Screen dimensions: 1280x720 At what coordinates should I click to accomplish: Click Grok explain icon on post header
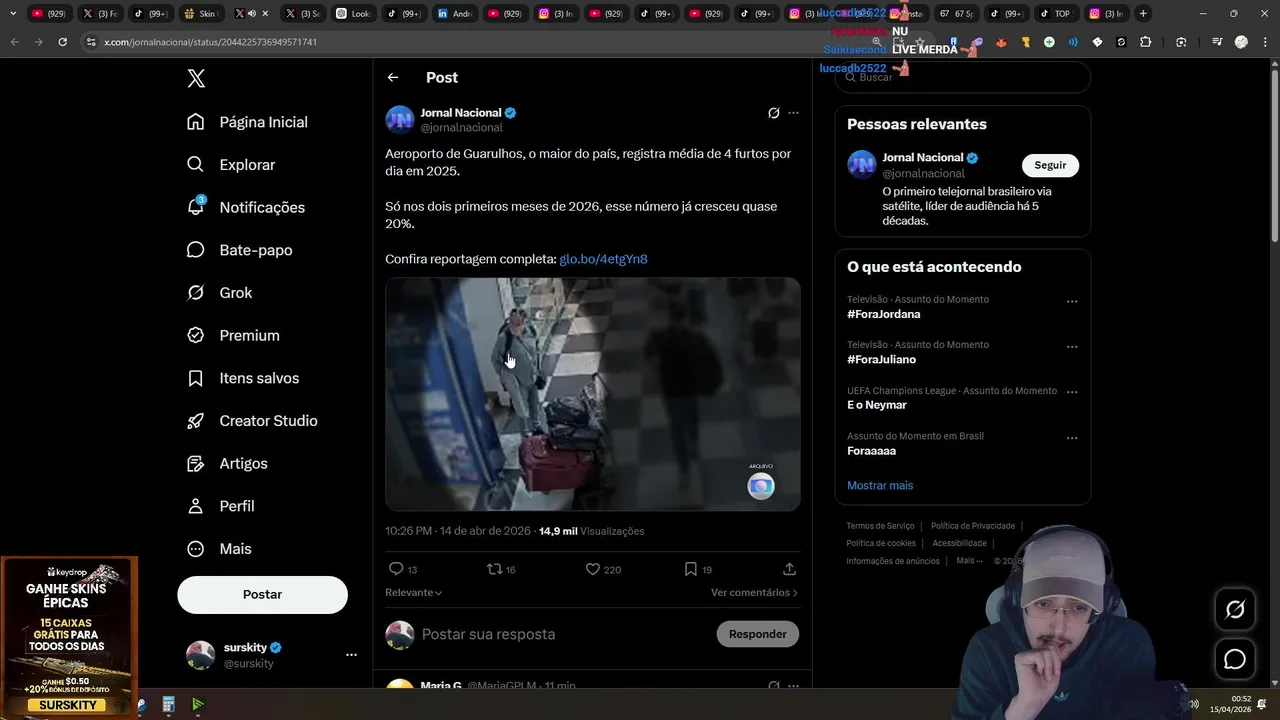[x=773, y=113]
